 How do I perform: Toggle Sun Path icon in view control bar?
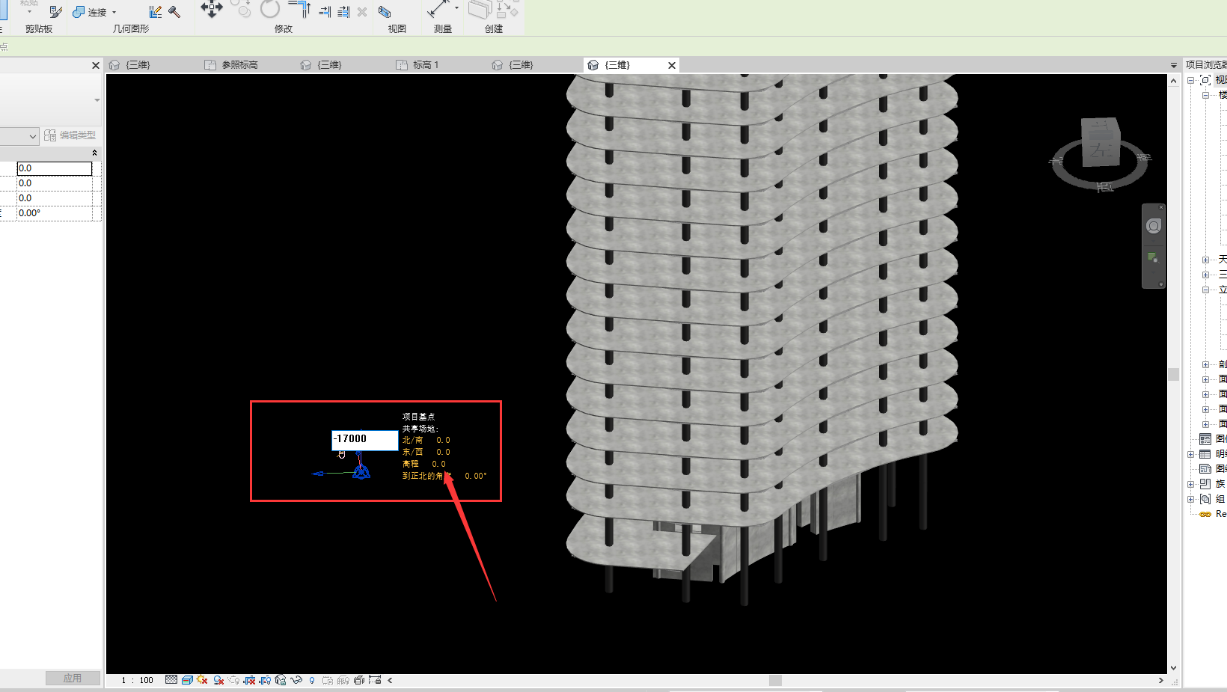pyautogui.click(x=202, y=680)
